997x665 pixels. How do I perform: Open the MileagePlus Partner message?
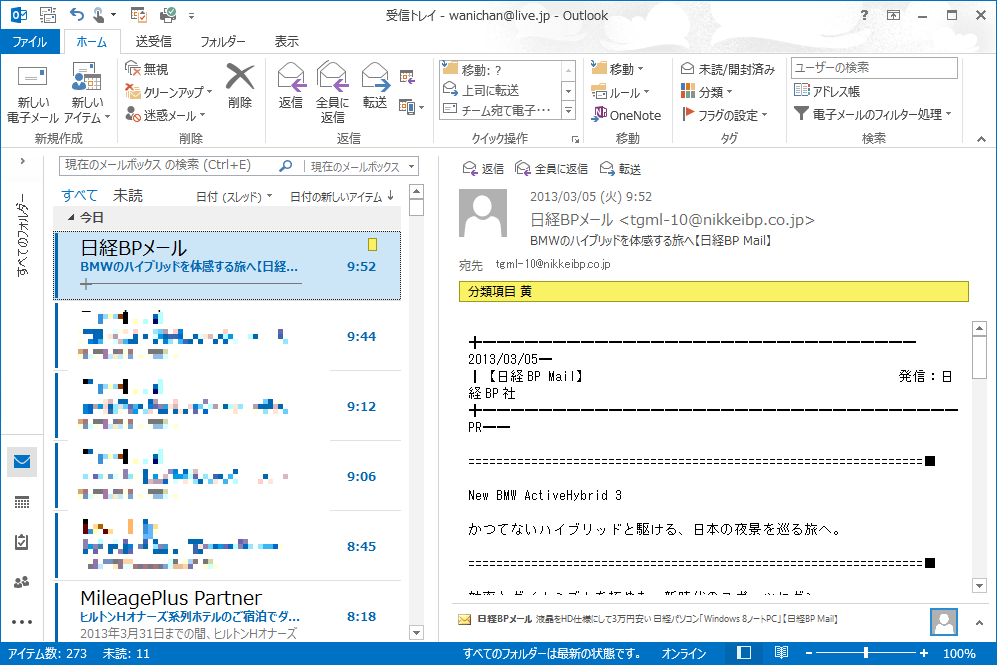[x=228, y=612]
